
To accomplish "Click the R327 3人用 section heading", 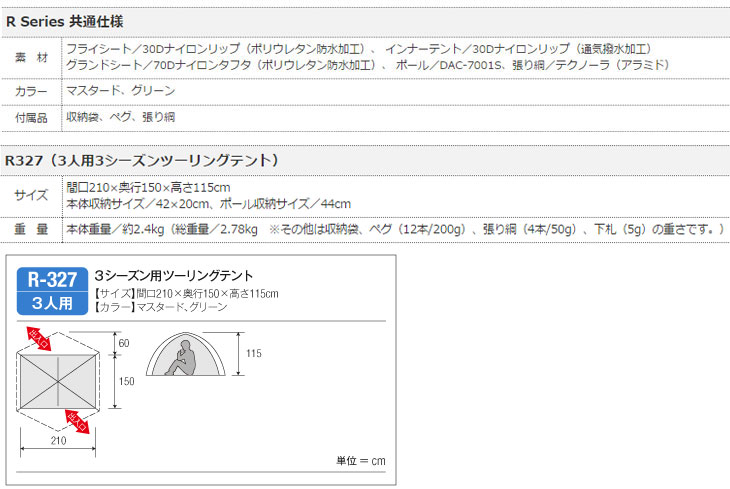I will [140, 160].
